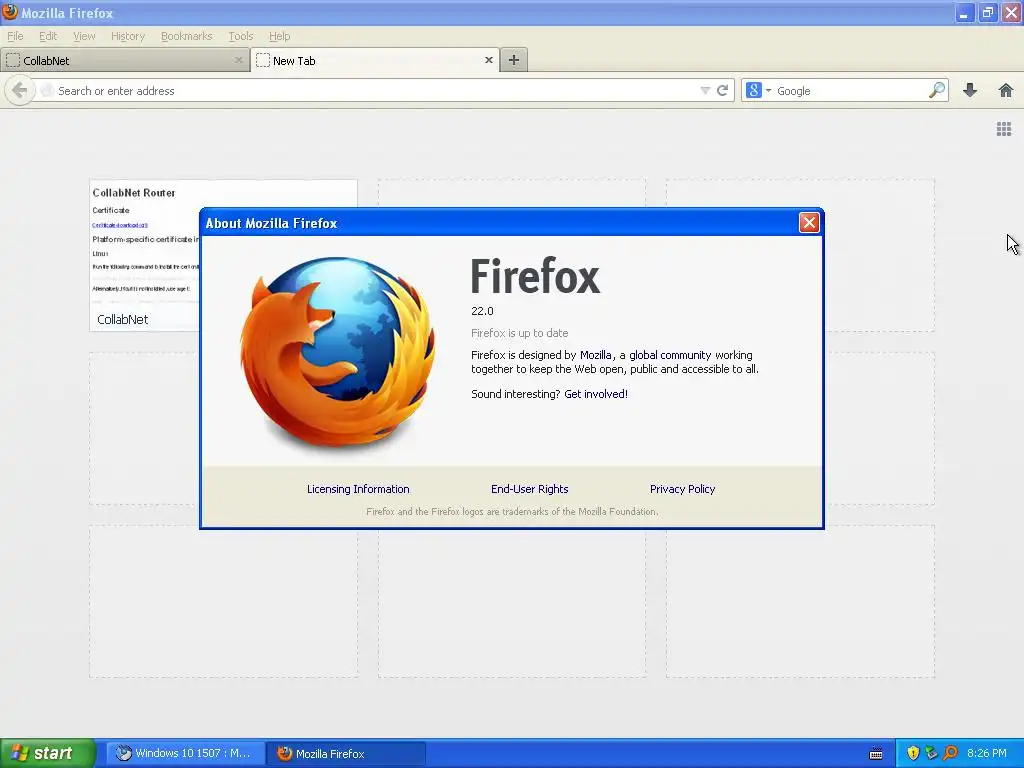Close the New Tab tab

pyautogui.click(x=488, y=60)
